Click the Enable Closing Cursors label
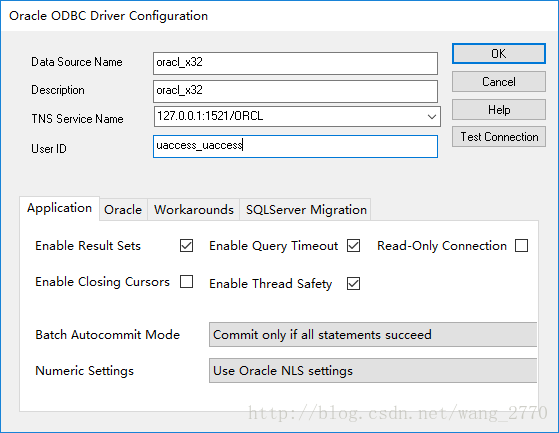559x433 pixels. coord(103,282)
